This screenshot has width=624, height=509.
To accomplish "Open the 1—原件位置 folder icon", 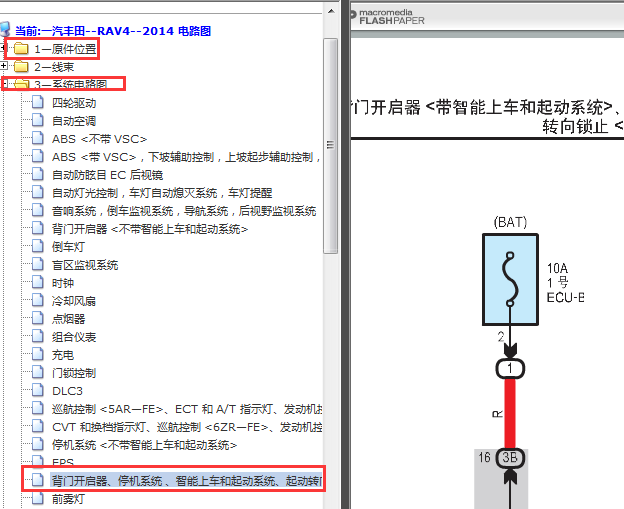I will (x=21, y=49).
